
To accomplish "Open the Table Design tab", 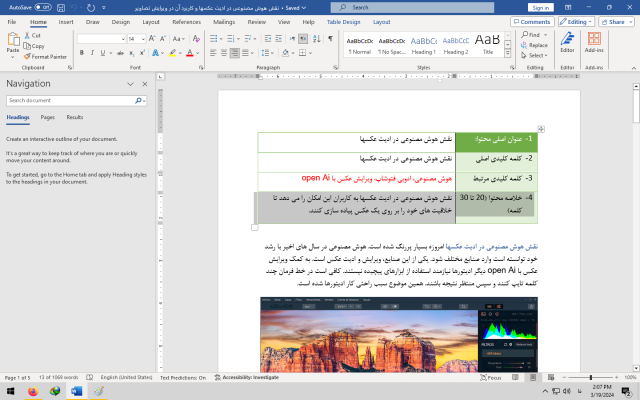I will (x=343, y=22).
